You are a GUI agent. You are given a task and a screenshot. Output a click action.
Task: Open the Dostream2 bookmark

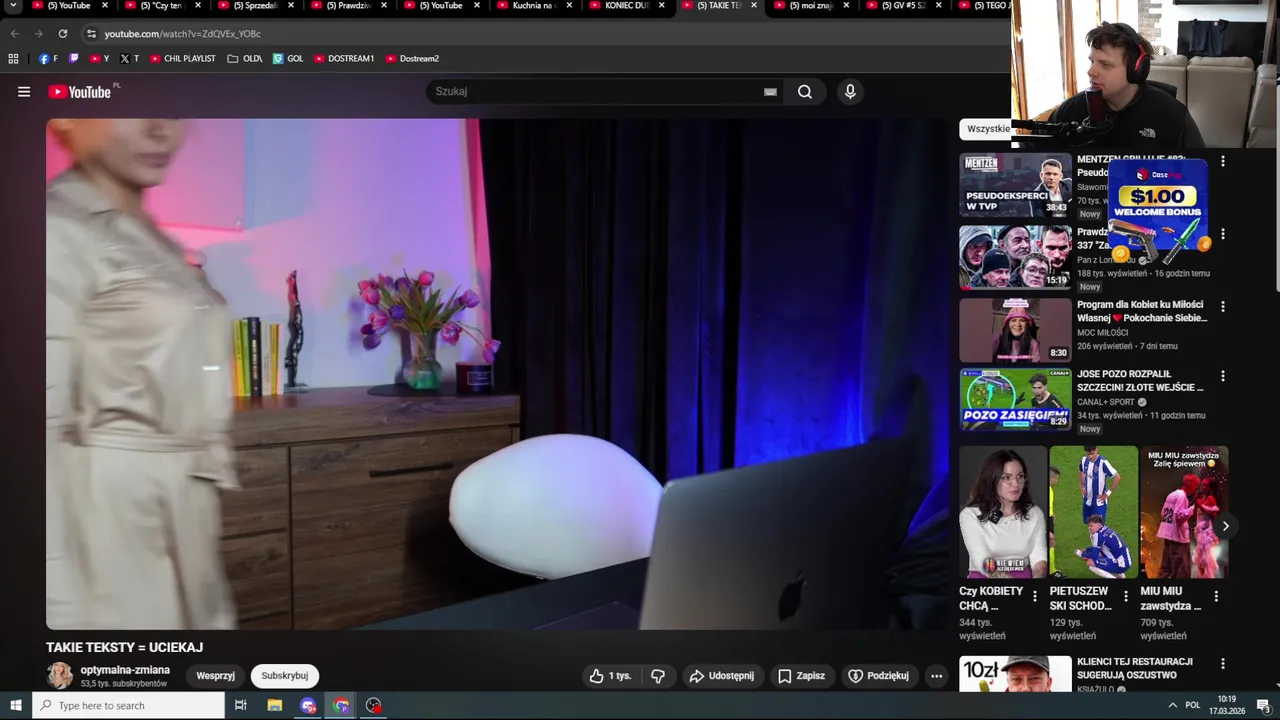point(412,59)
